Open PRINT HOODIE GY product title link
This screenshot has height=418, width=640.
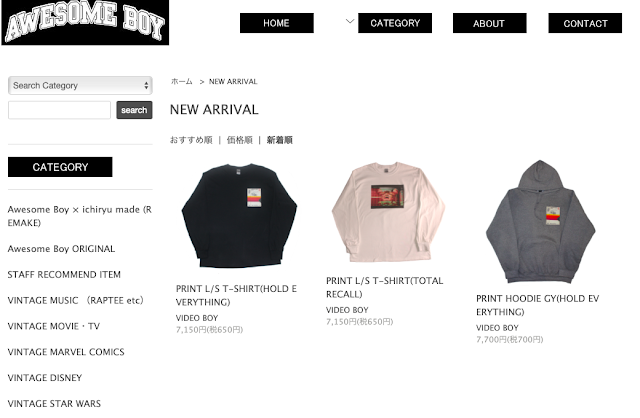click(537, 305)
